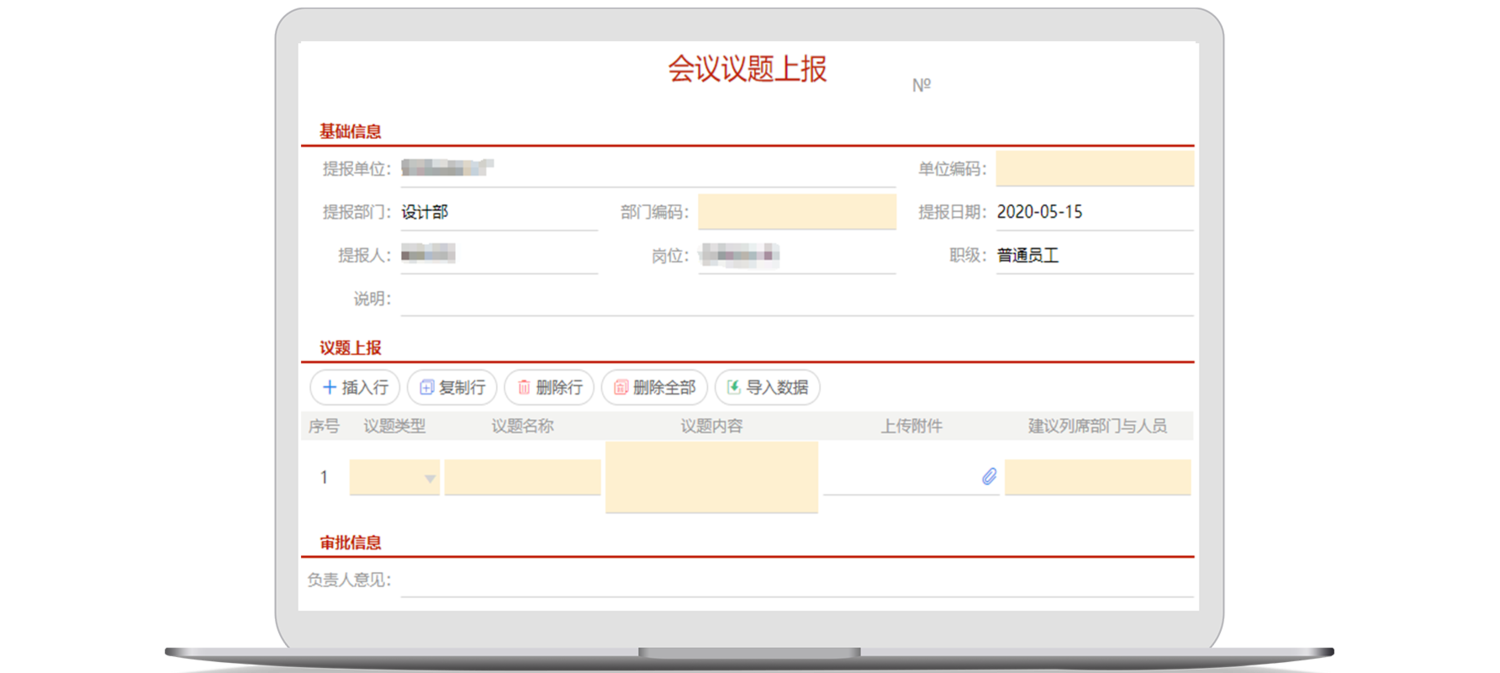Click the copy icon on 复制行 button
The height and width of the screenshot is (673, 1500).
click(426, 388)
